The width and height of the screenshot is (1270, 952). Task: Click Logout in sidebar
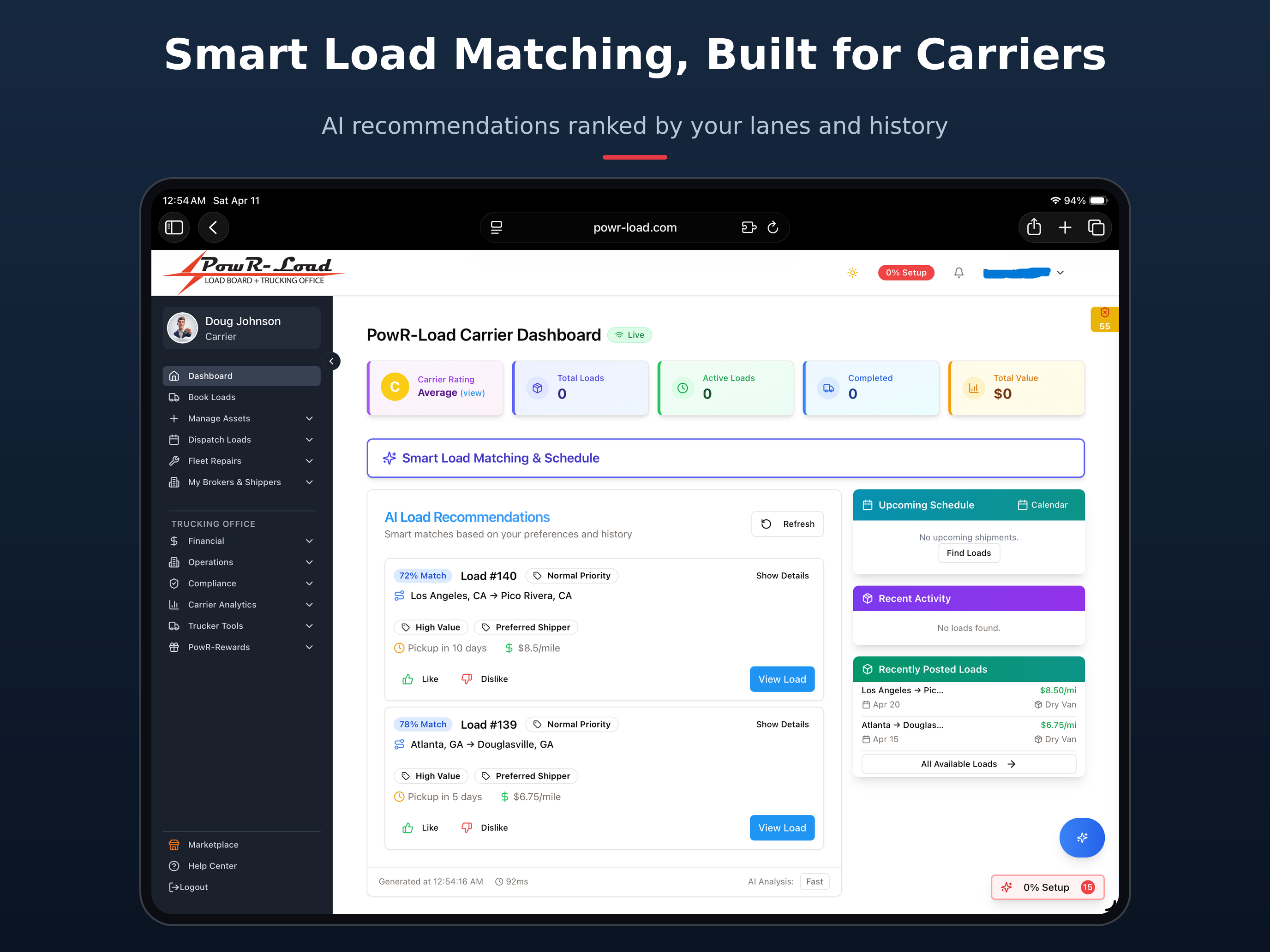(x=188, y=887)
